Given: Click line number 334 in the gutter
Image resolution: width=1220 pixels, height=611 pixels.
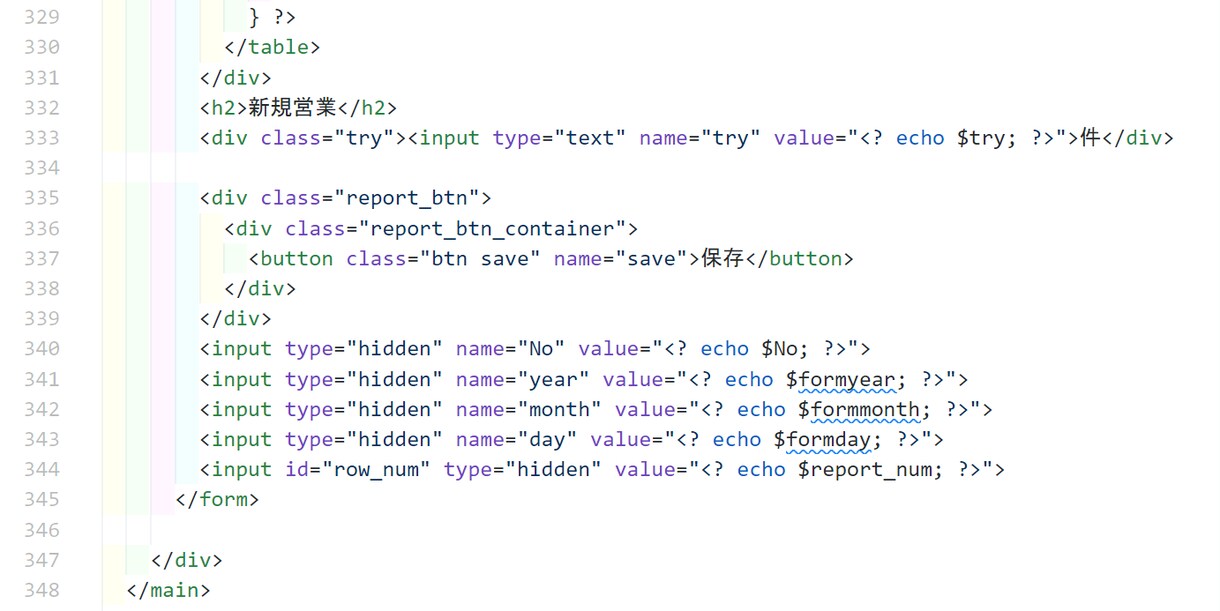Looking at the screenshot, I should [x=42, y=167].
